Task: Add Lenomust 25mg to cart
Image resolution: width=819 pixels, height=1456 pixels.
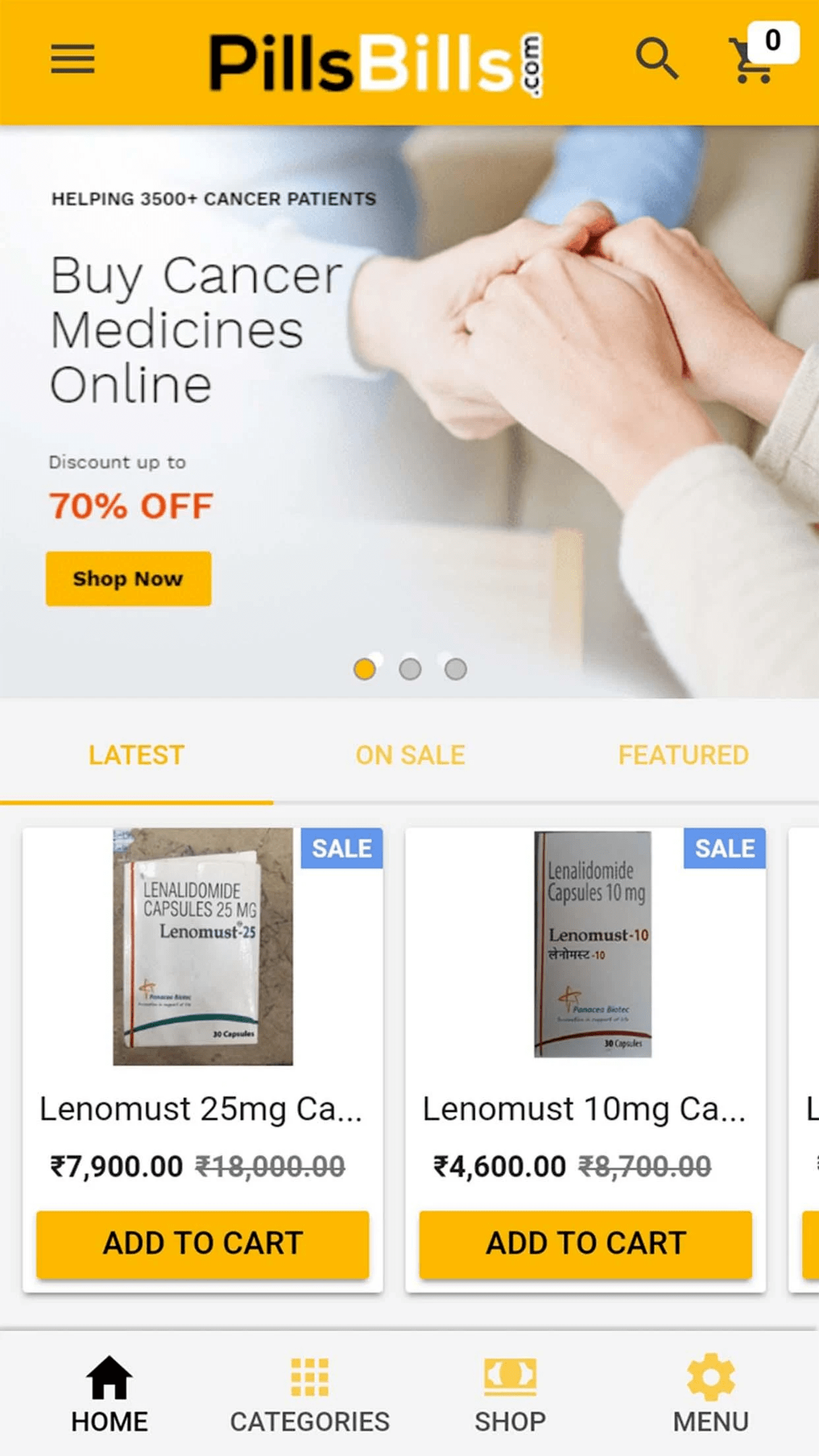Action: click(x=203, y=1244)
